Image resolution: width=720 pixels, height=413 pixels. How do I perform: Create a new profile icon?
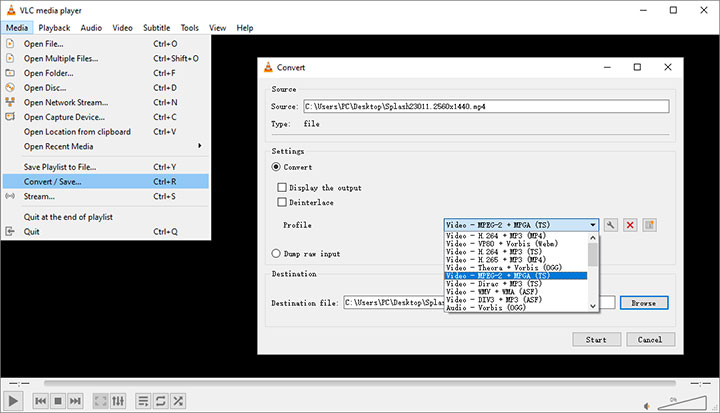point(649,225)
